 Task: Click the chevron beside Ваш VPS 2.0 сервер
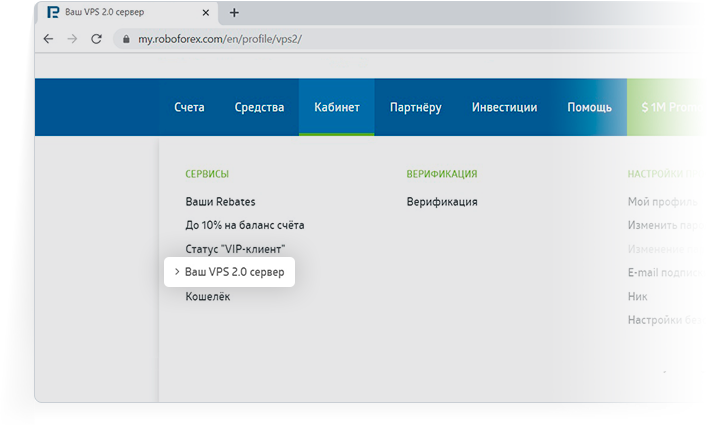[177, 271]
